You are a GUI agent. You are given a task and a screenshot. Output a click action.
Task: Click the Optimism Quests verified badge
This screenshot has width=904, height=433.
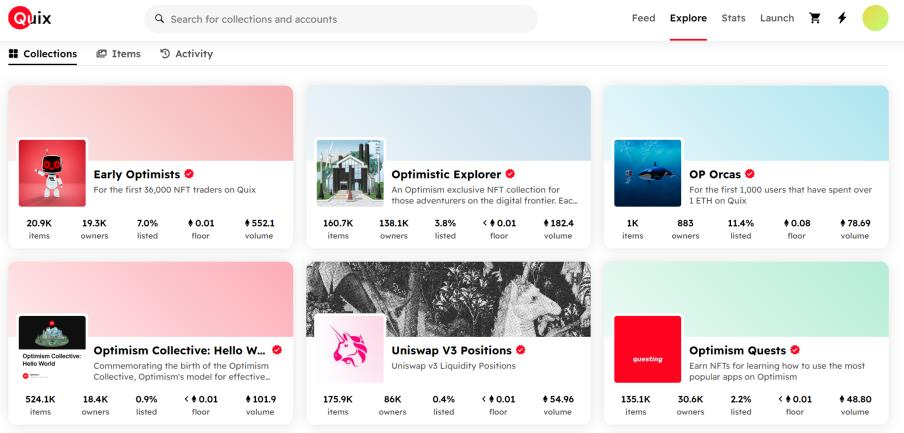pos(795,350)
